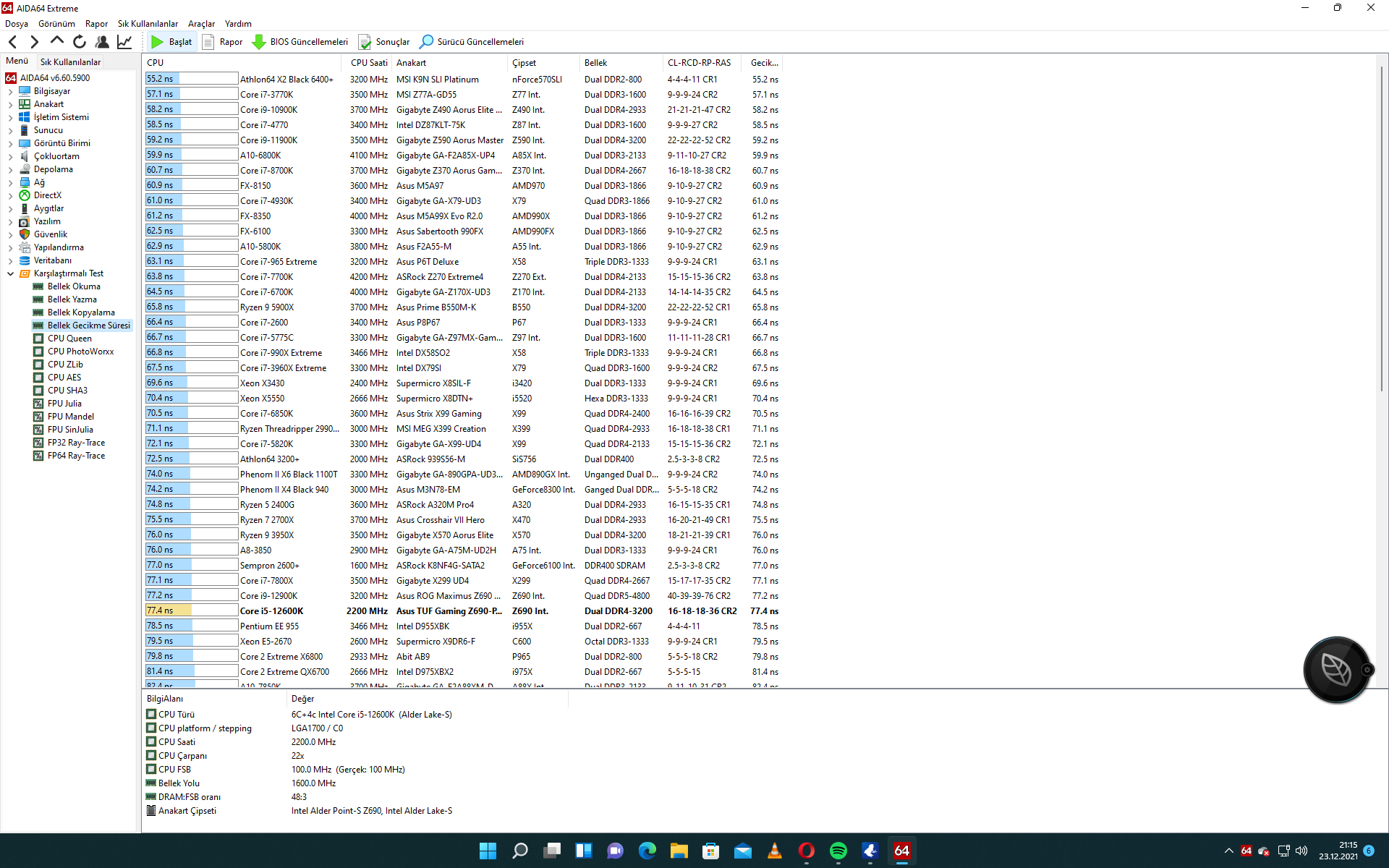The image size is (1389, 868).
Task: Select the Core i5-12600K result row
Action: [x=463, y=611]
